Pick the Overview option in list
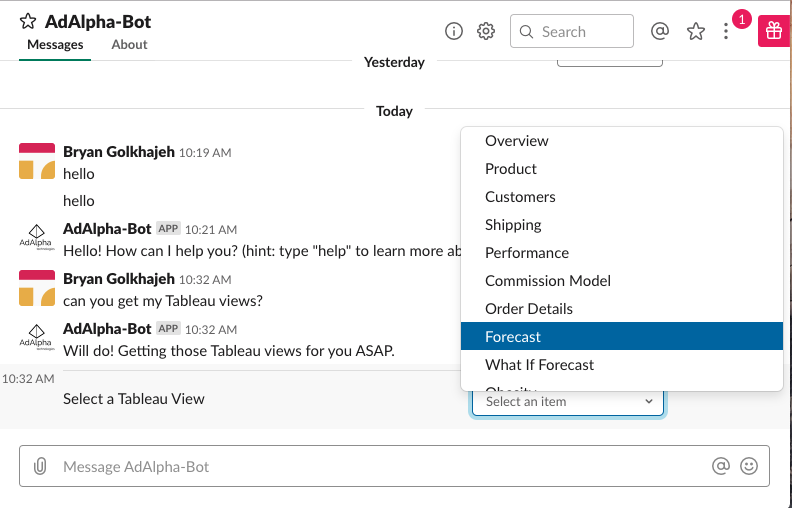 (517, 141)
